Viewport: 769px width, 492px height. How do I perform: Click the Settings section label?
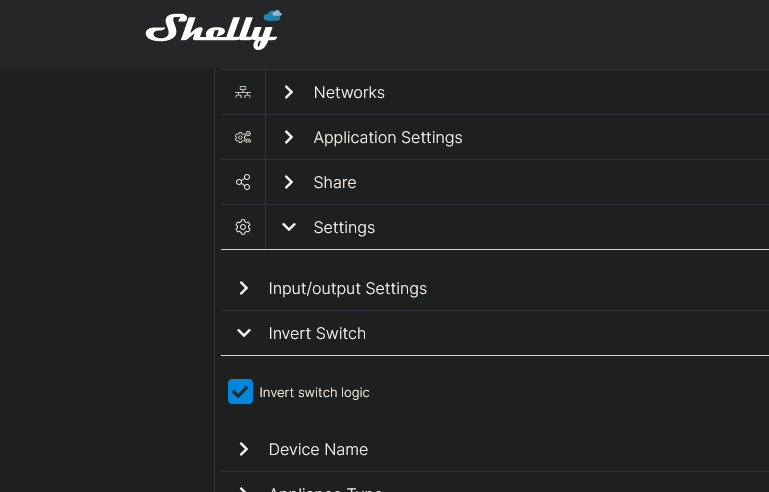click(344, 227)
